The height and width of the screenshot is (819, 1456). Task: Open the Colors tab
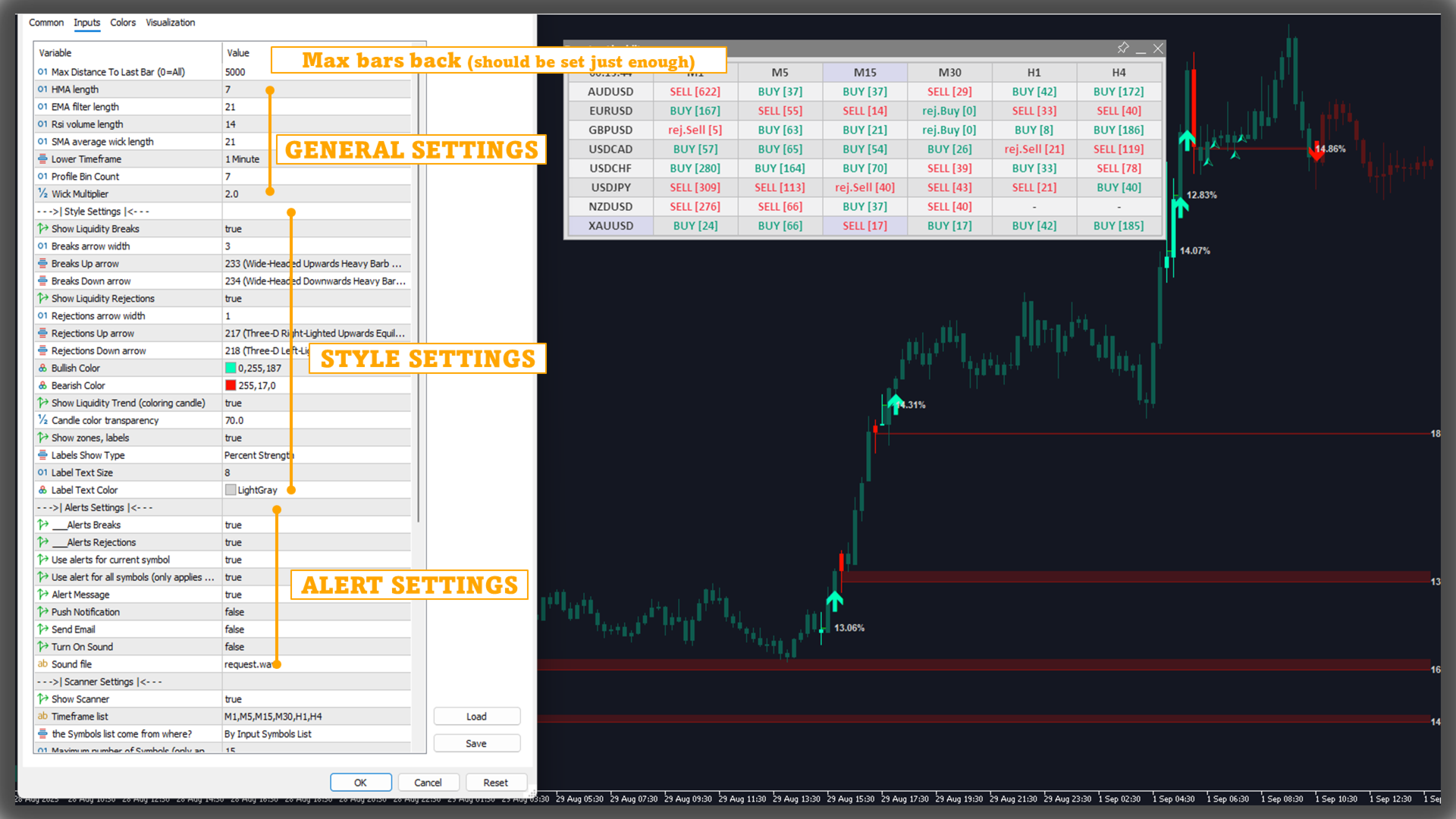[x=123, y=23]
